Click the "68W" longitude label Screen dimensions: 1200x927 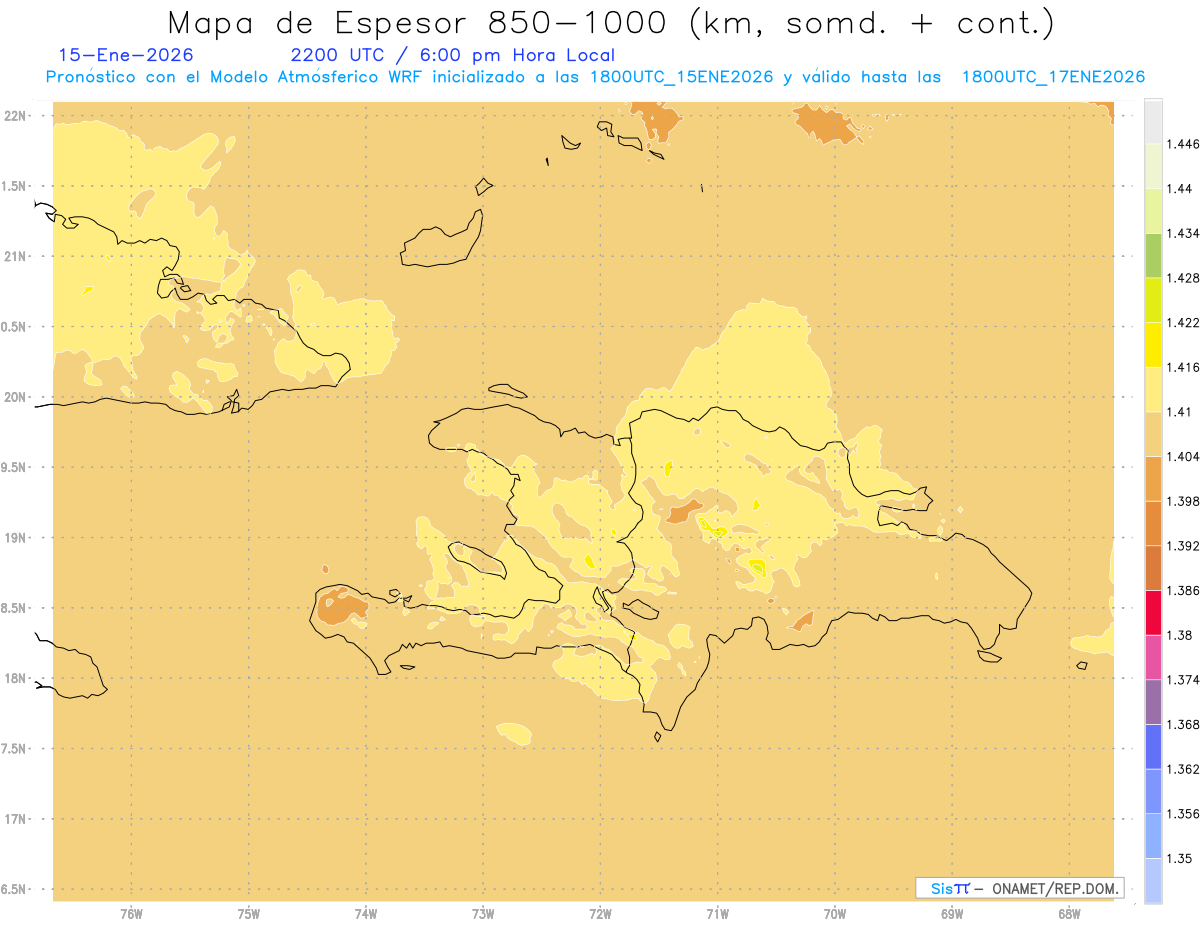click(1069, 913)
